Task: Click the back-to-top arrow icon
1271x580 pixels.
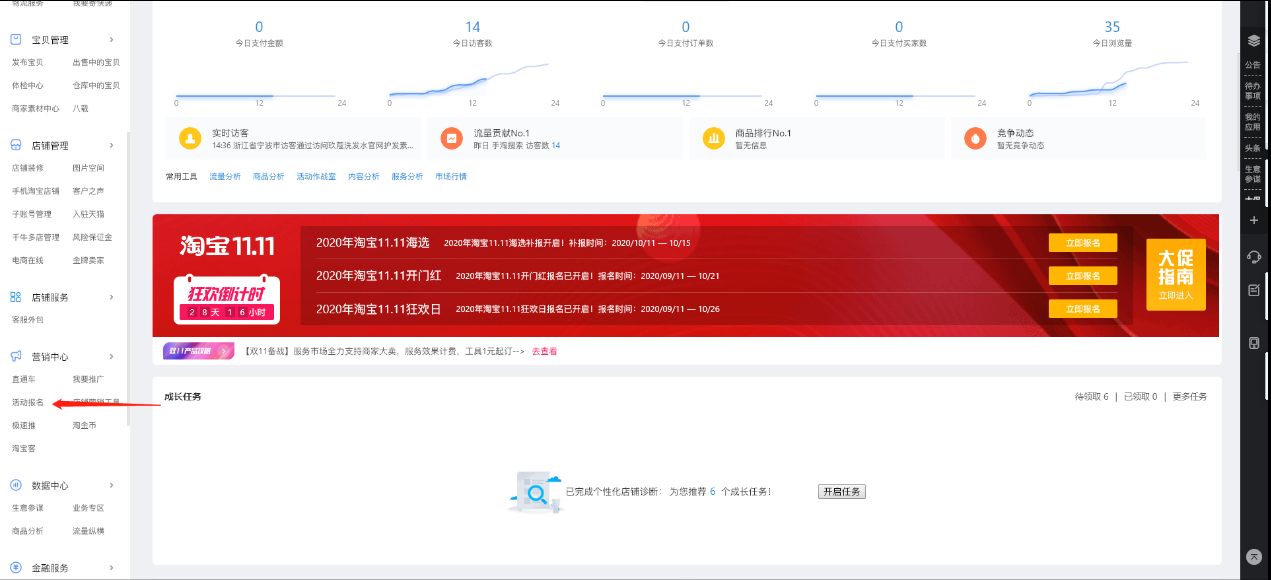Action: coord(1253,556)
